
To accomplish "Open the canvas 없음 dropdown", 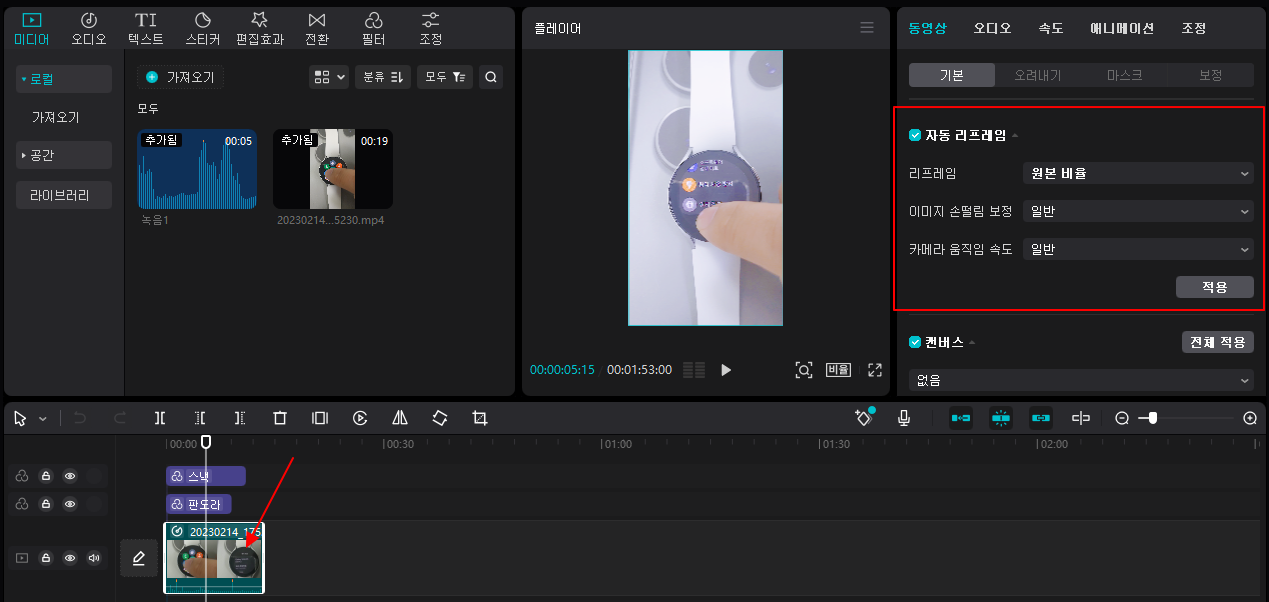I will 1081,380.
